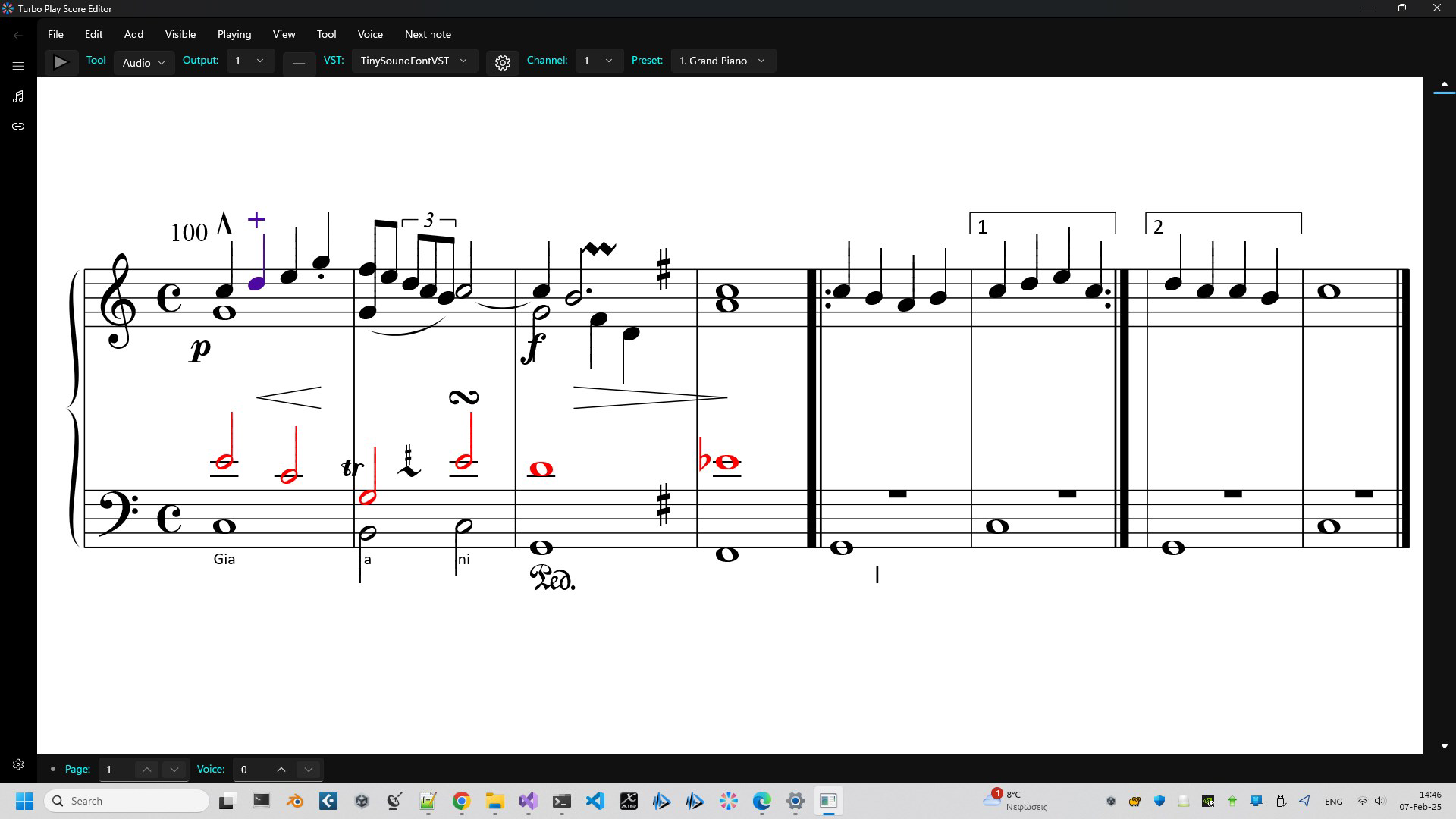Open the Next note menu

coord(428,34)
